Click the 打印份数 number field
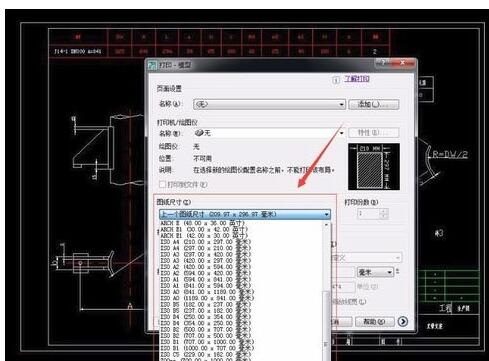This screenshot has height=361, width=489. point(369,214)
